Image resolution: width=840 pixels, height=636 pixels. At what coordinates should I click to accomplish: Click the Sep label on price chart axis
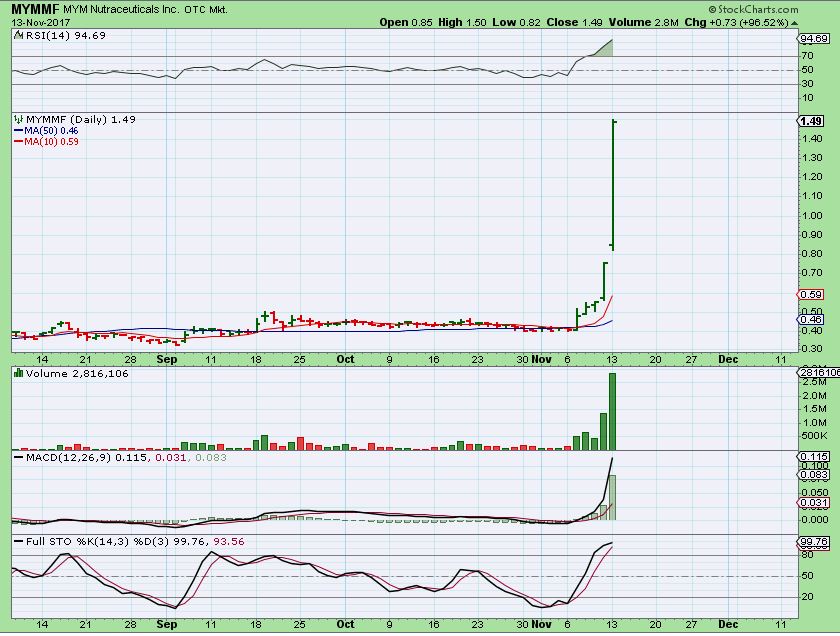(167, 357)
